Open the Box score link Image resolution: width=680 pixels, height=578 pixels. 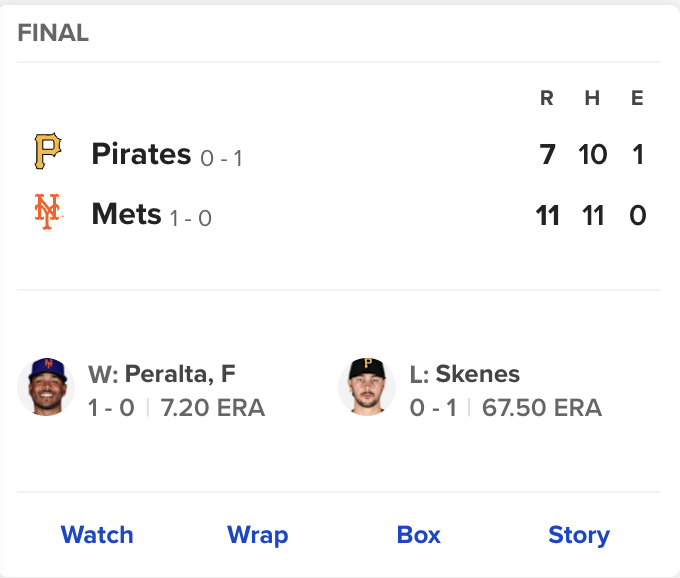point(418,535)
